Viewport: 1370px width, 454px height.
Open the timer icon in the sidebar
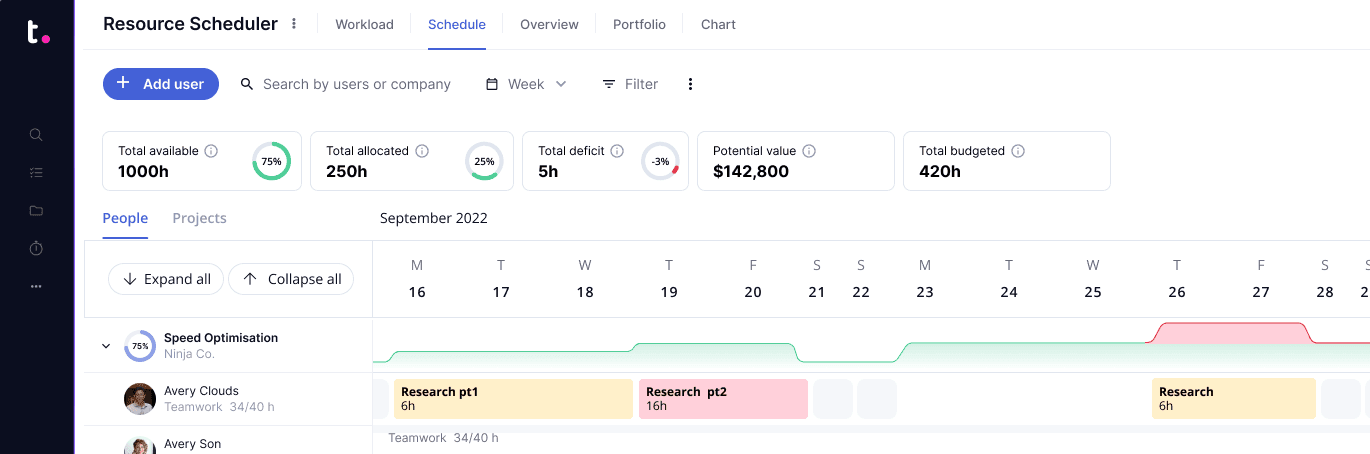[x=36, y=248]
